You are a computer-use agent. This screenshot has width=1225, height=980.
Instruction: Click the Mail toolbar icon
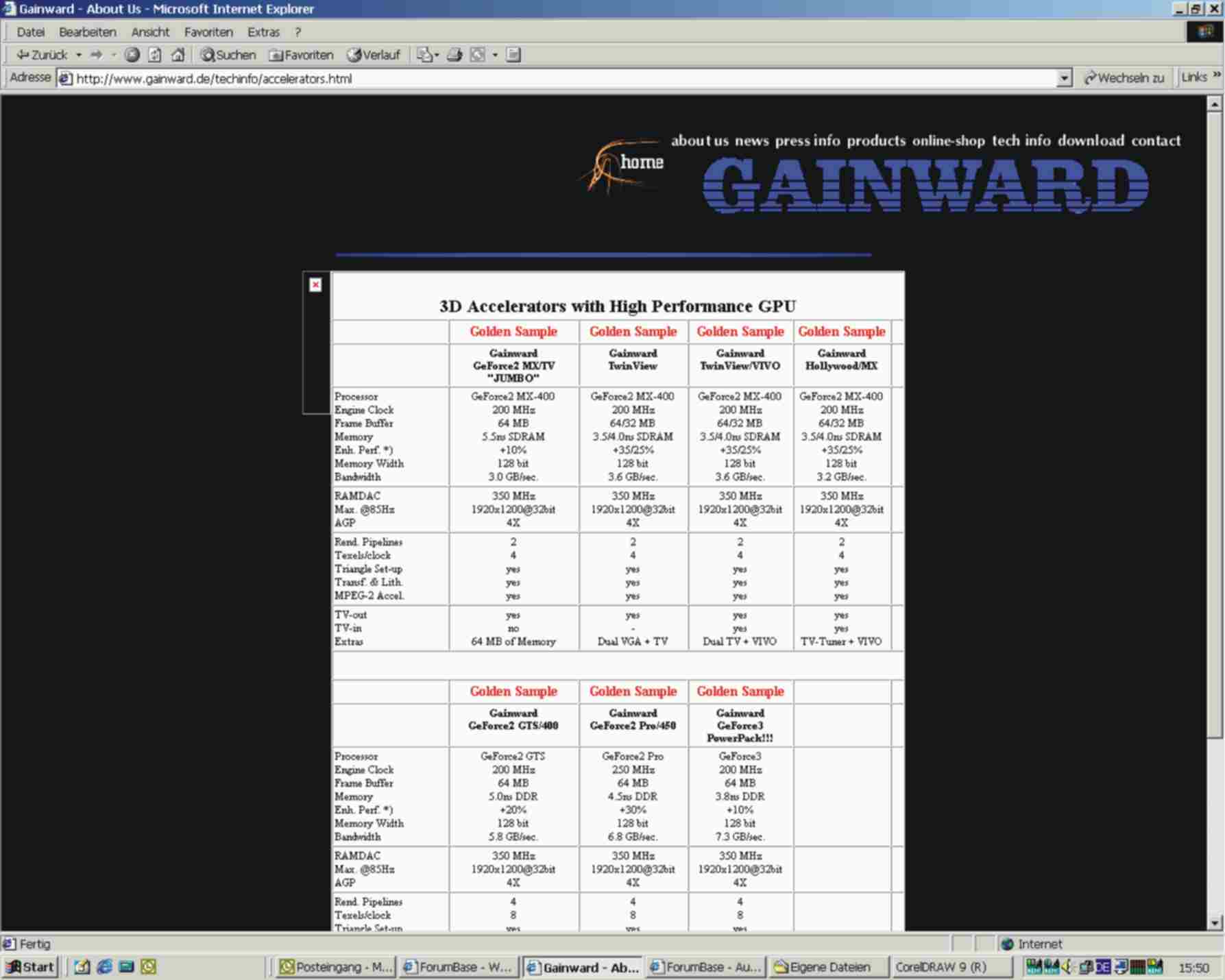coord(425,55)
